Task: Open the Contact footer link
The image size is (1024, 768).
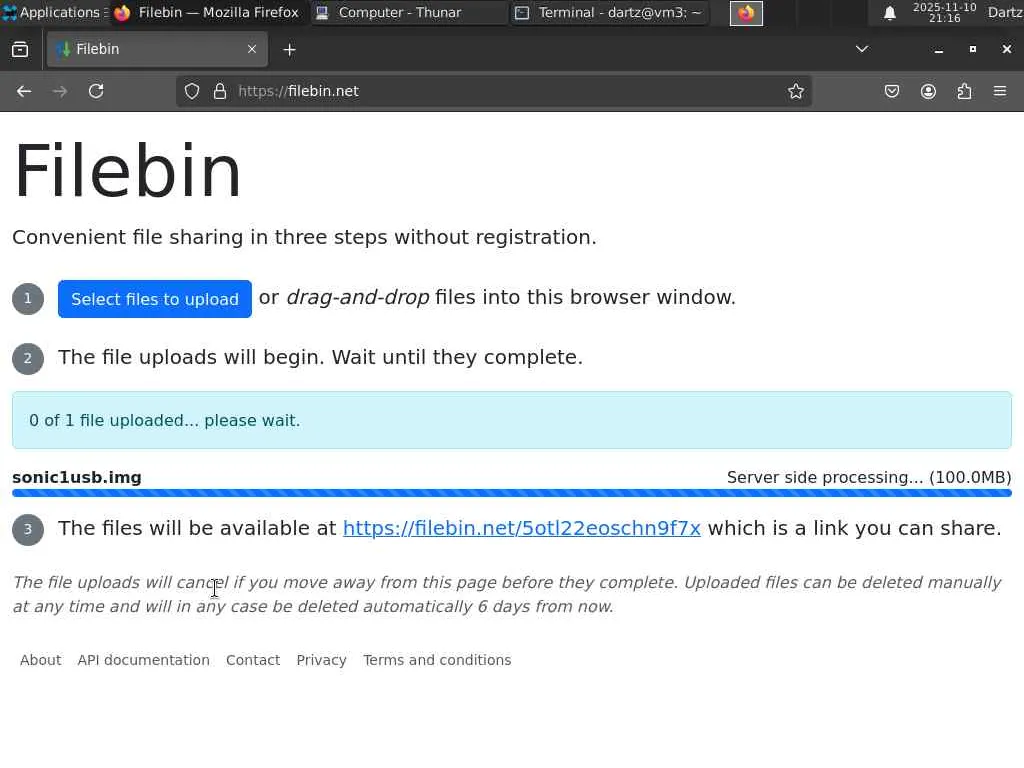Action: coord(253,660)
